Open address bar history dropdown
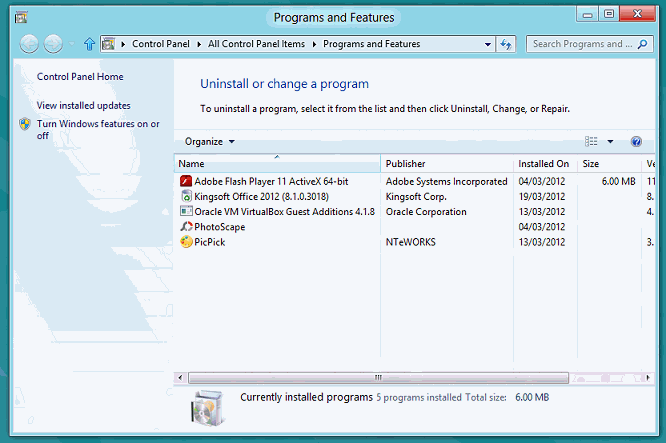Viewport: 666px width, 443px height. tap(488, 44)
